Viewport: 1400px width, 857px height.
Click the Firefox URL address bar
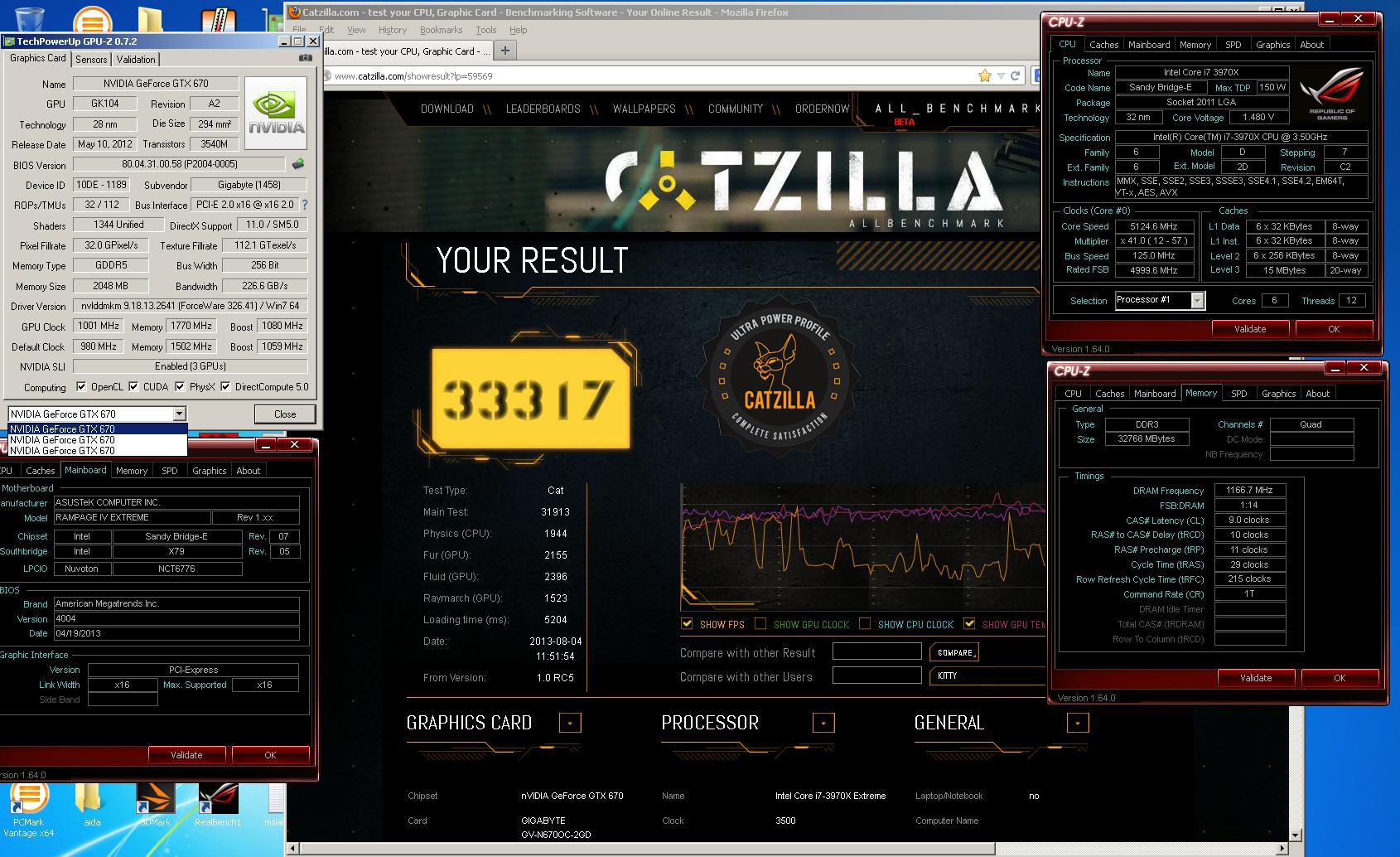[654, 75]
